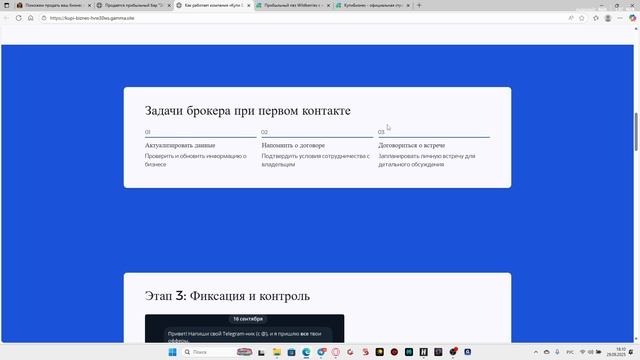The image size is (640, 360).
Task: Click step number '02'
Action: coord(264,132)
